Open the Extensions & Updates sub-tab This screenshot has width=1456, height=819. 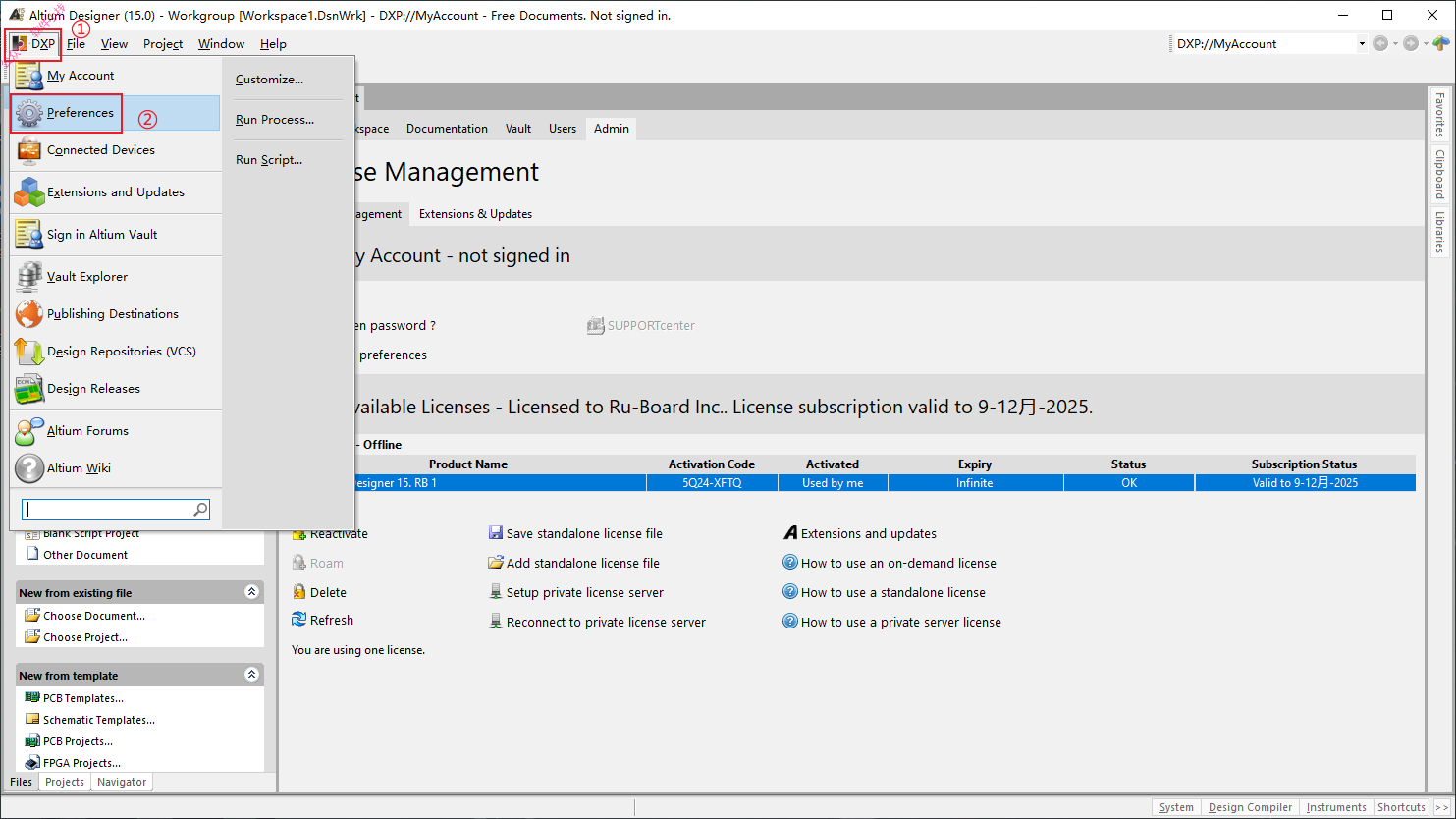(x=475, y=214)
